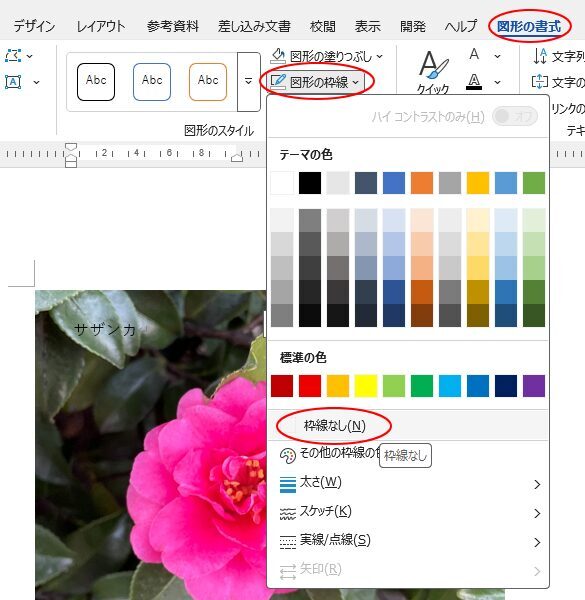585x600 pixels.
Task: Open the Text Fill dropdown arrow
Action: [497, 56]
